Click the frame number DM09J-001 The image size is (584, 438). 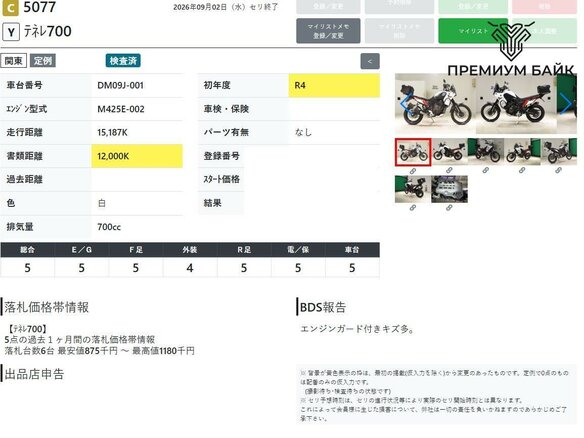click(120, 85)
